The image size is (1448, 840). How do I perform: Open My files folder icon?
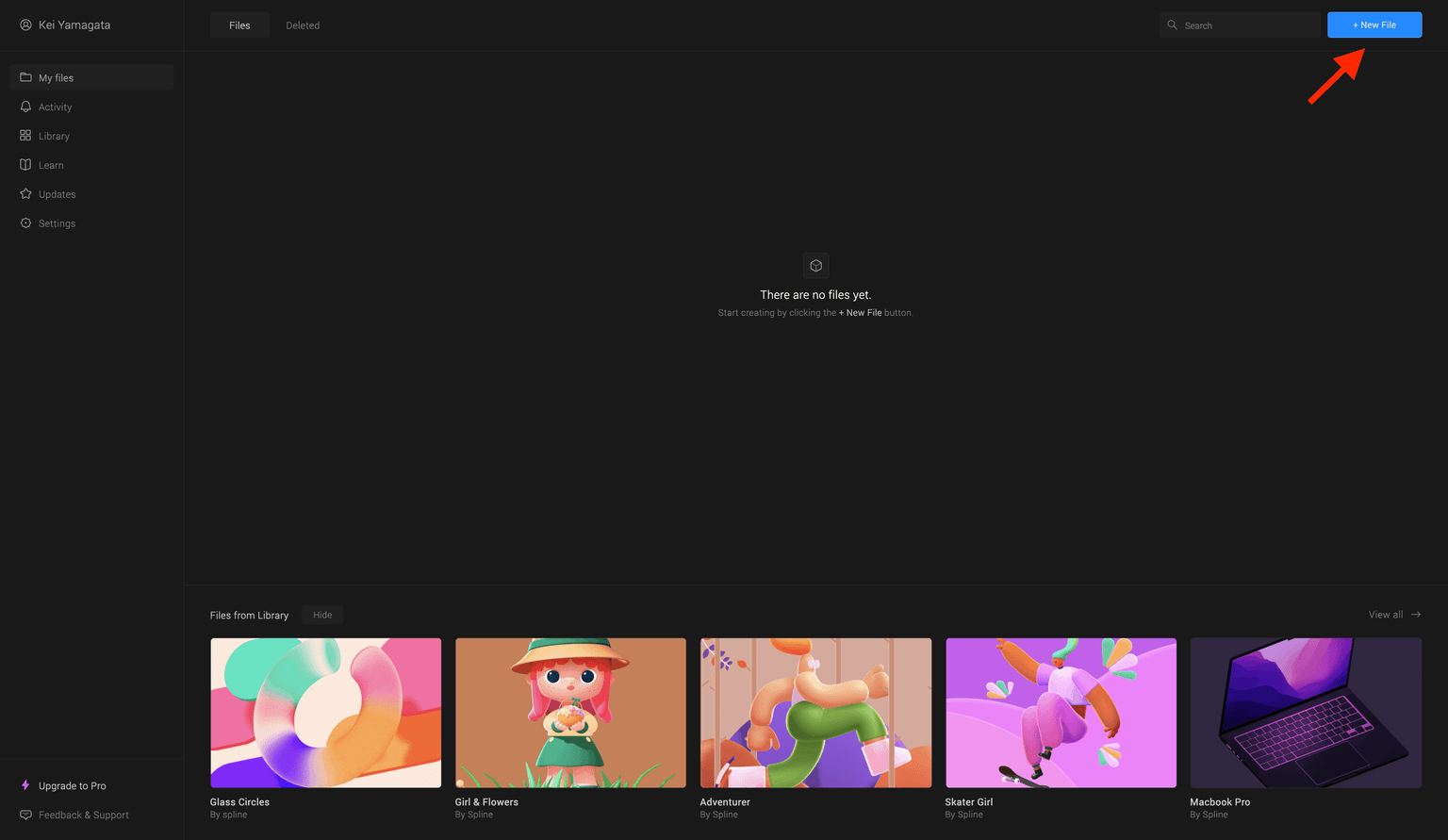click(25, 77)
